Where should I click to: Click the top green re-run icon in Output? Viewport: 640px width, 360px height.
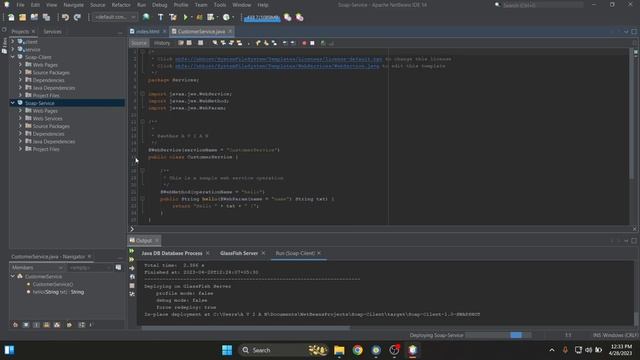point(132,251)
